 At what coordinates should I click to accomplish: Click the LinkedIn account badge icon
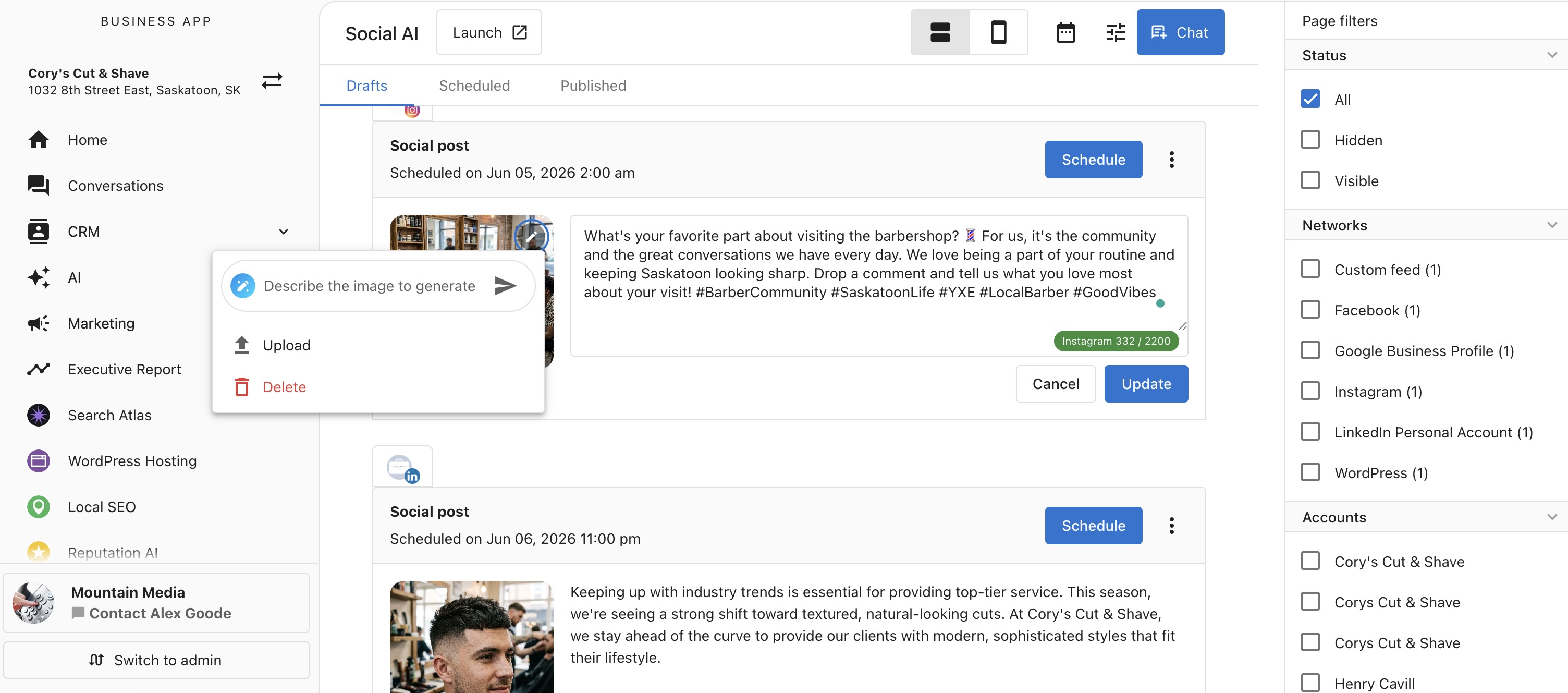tap(402, 468)
